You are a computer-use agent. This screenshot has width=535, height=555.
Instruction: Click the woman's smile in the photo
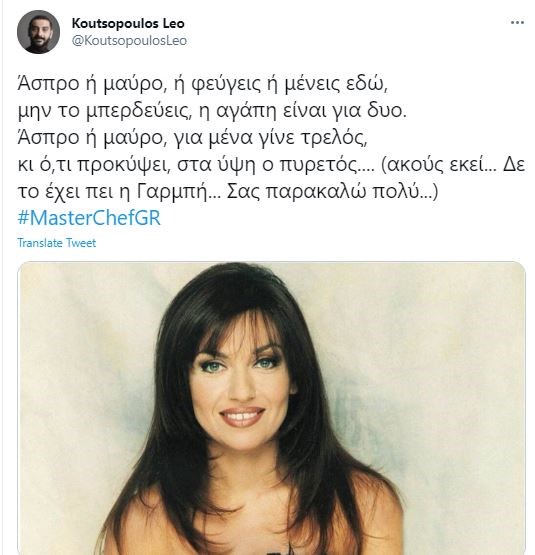[x=242, y=416]
